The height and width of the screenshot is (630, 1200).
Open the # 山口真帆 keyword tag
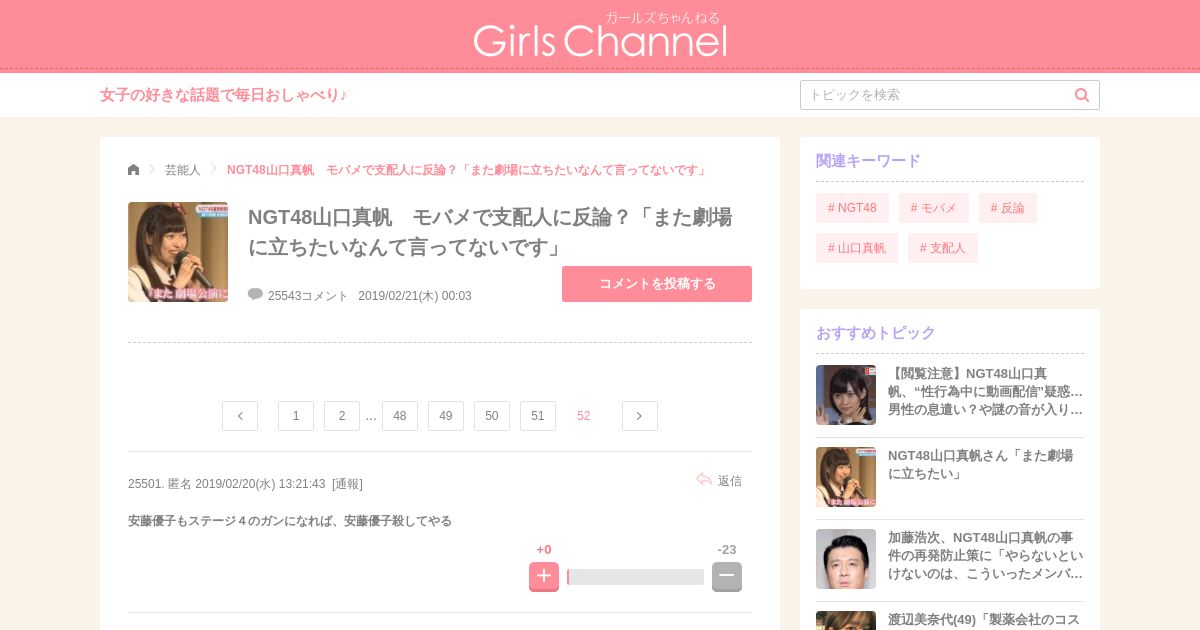click(857, 248)
